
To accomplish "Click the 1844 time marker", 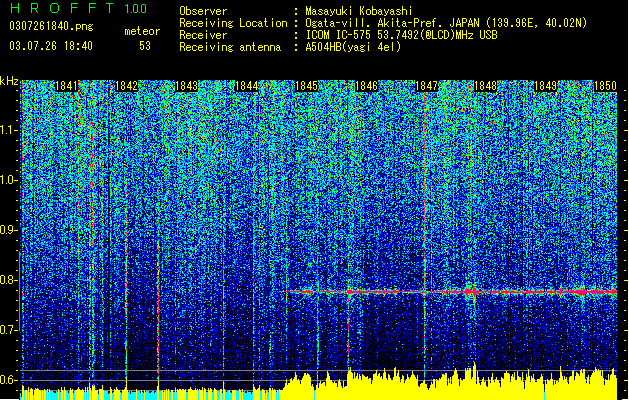I will (246, 86).
